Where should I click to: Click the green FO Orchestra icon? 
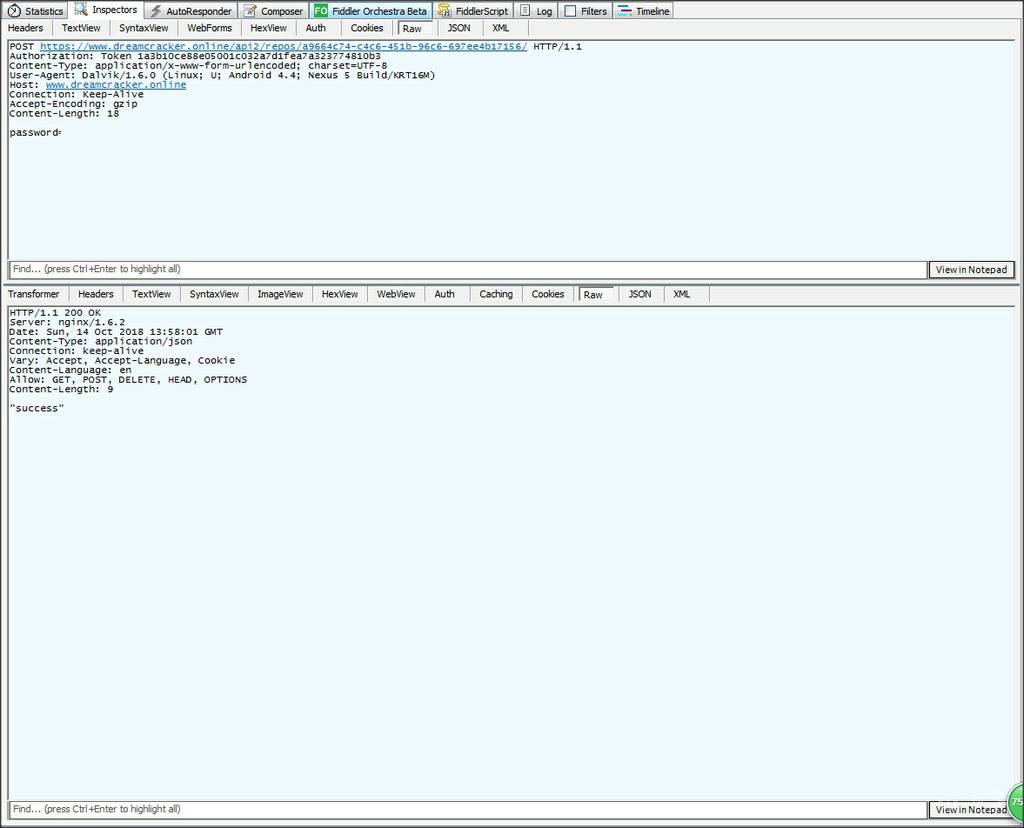(321, 11)
